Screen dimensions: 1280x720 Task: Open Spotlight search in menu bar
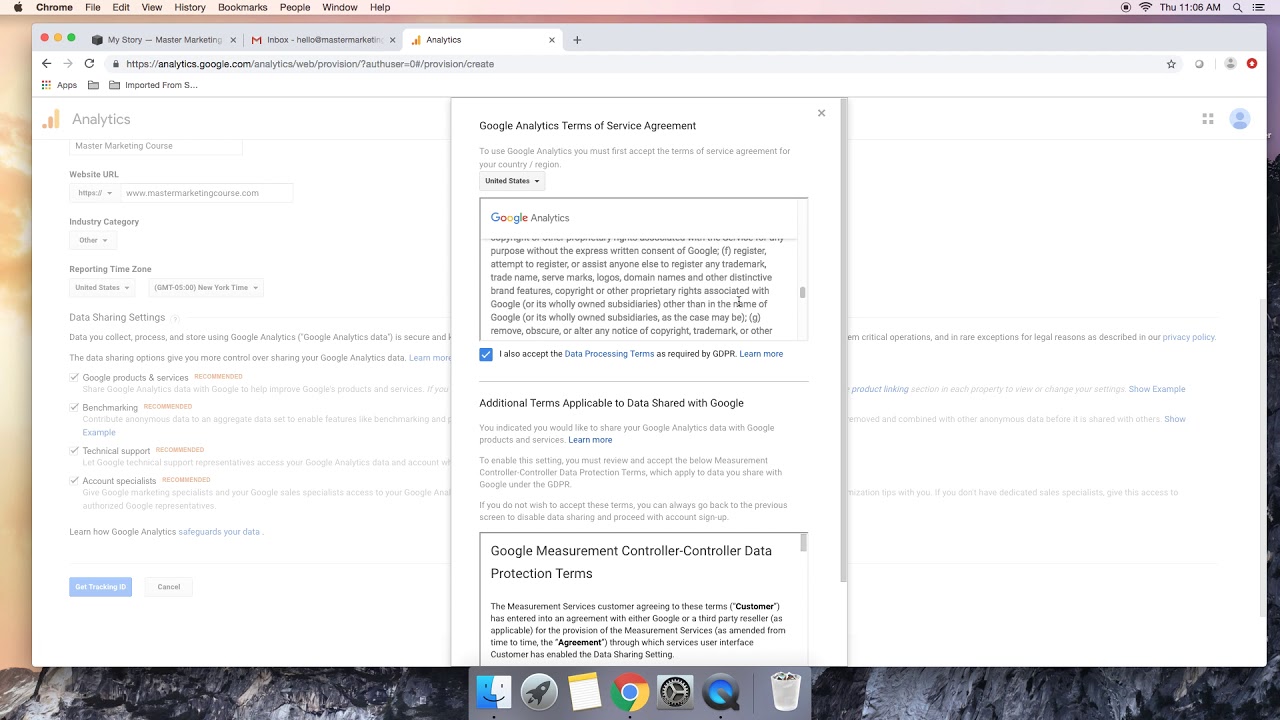click(1237, 7)
